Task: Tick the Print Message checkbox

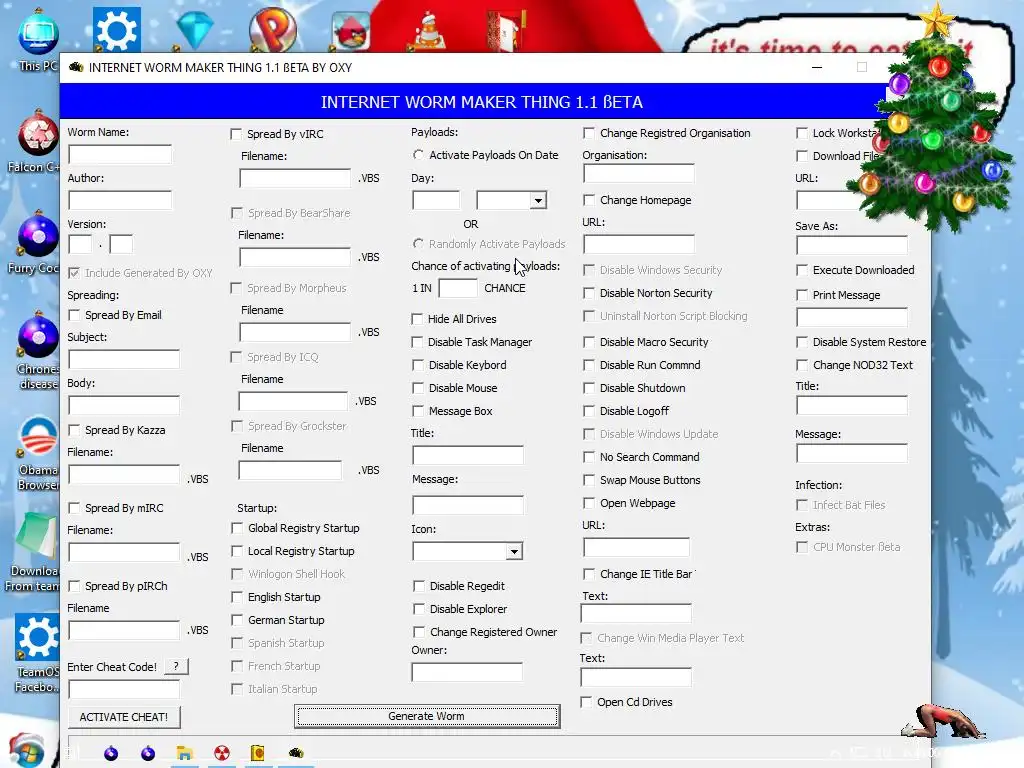Action: point(802,295)
